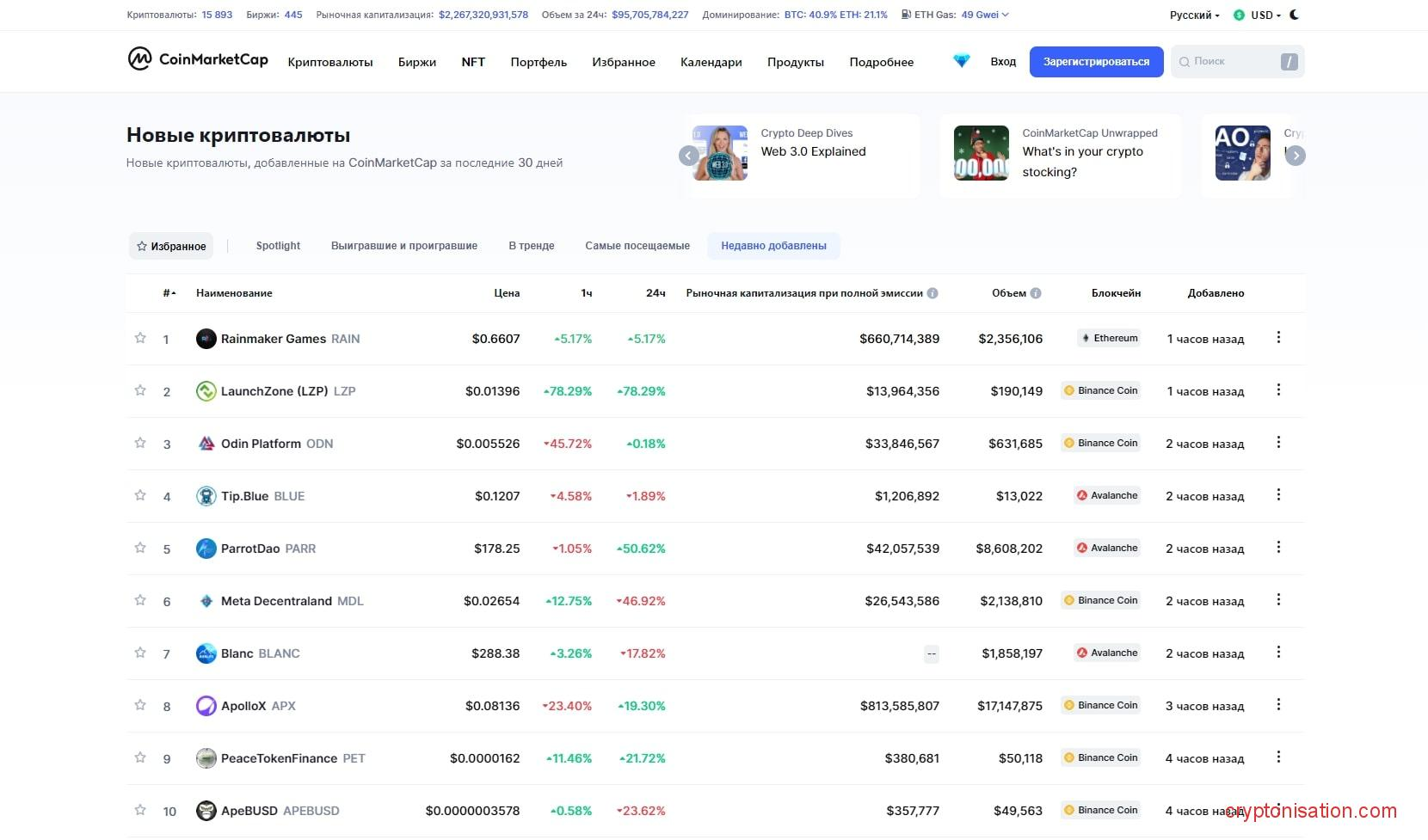Click the Зарегистрироваться button
The width and height of the screenshot is (1428, 840).
pos(1096,62)
